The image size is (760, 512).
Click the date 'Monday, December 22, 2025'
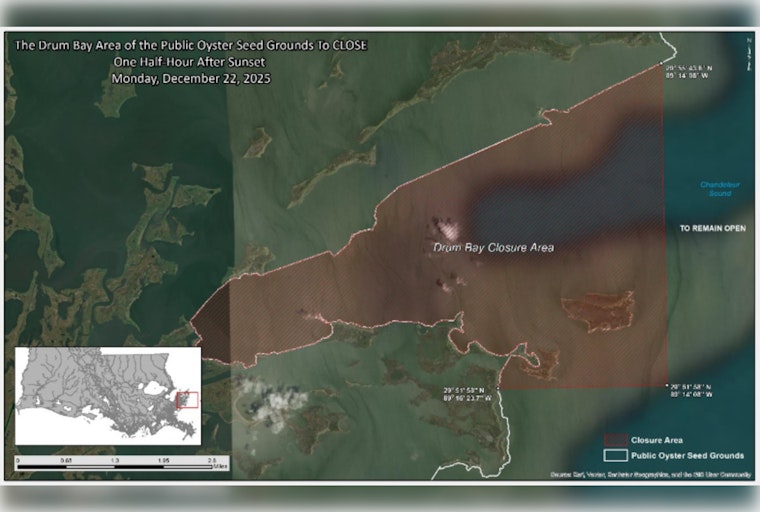191,79
